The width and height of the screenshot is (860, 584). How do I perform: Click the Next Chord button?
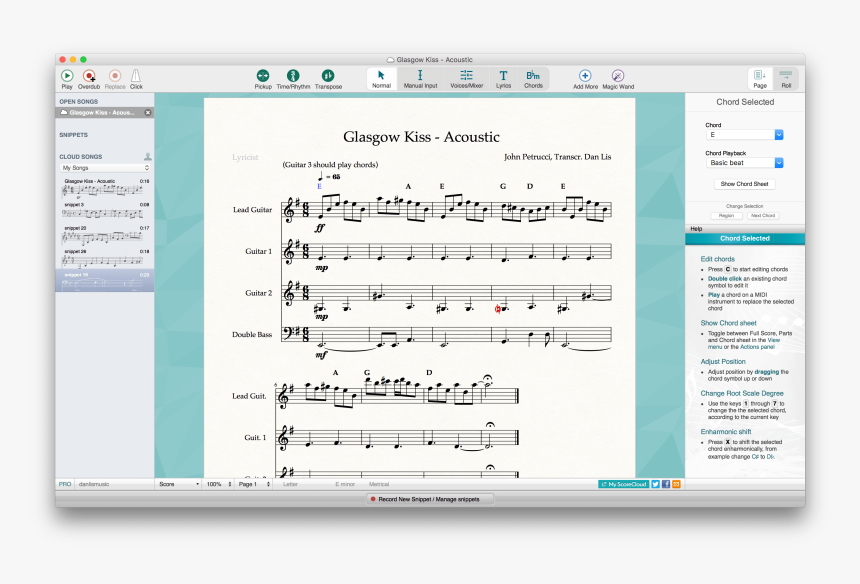[x=762, y=216]
